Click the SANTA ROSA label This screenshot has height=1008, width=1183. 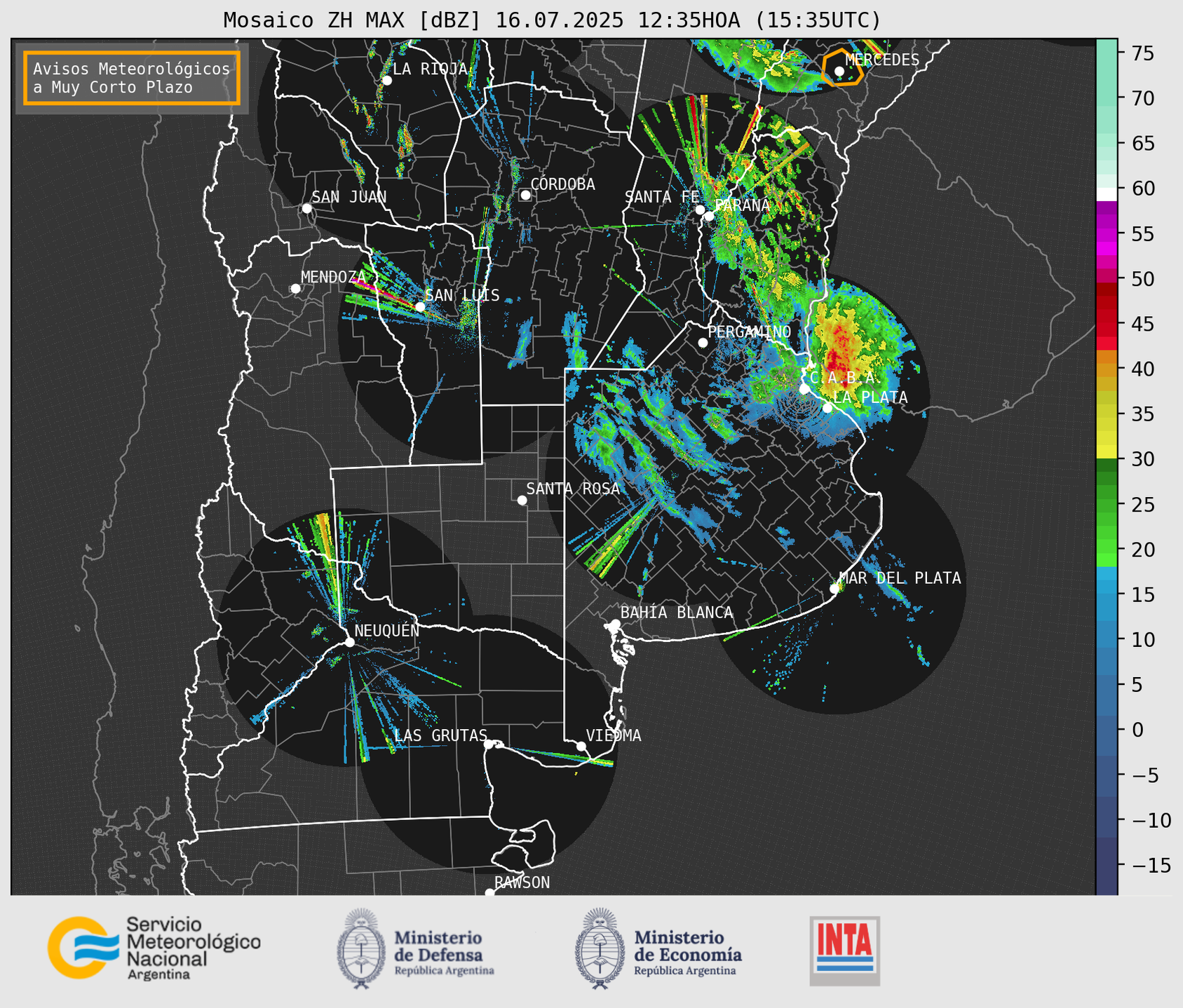[x=573, y=489]
